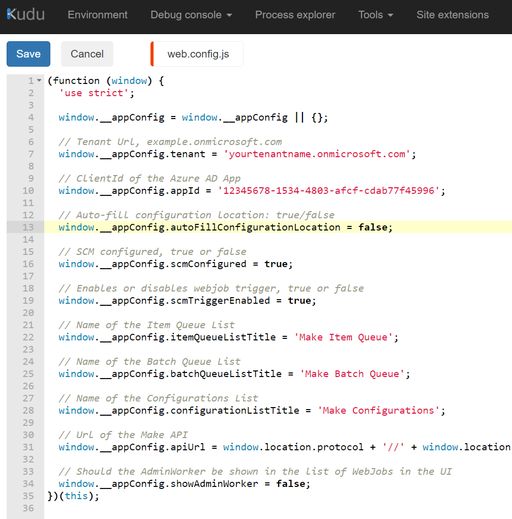Click the window.__appConfig declaration on line 4
This screenshot has width=512, height=519.
click(x=193, y=118)
